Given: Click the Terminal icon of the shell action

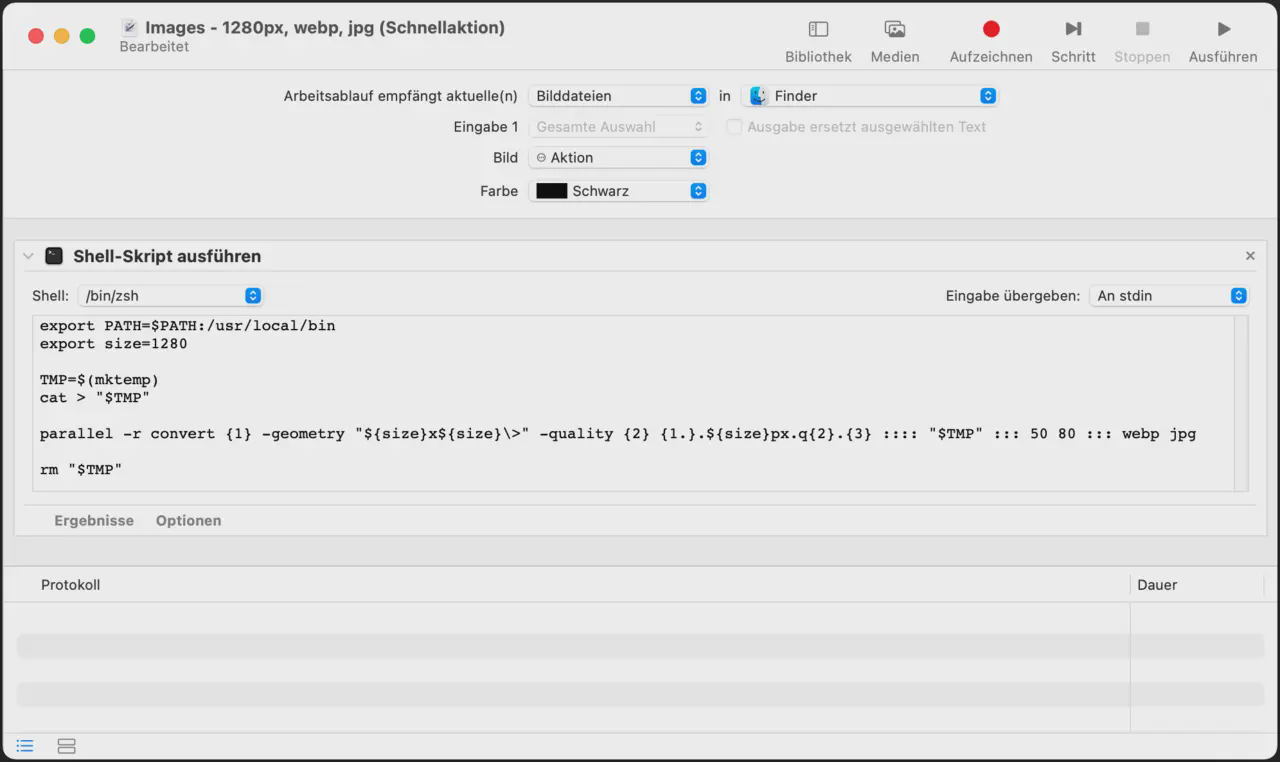Looking at the screenshot, I should pyautogui.click(x=54, y=256).
